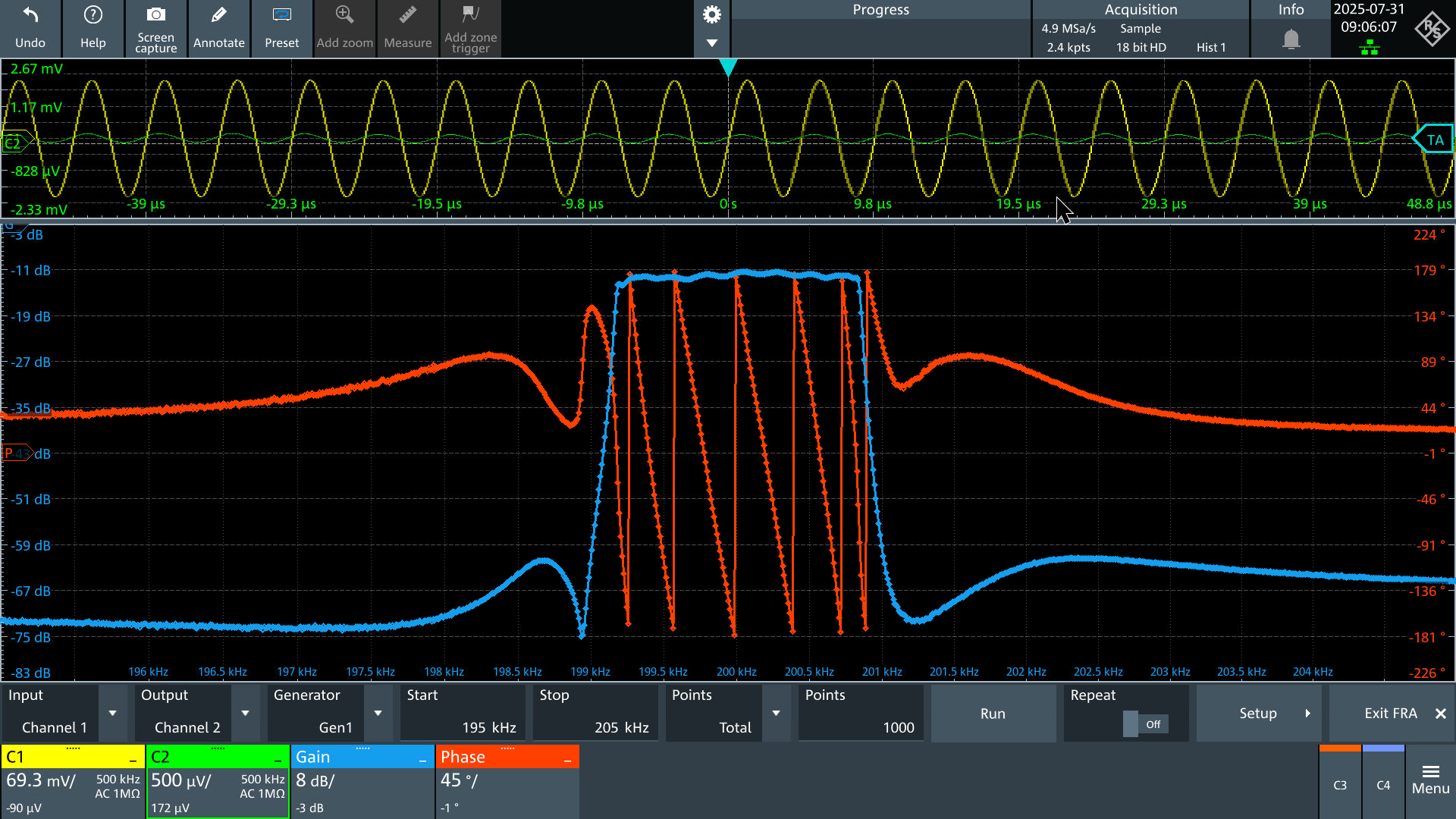Click the 4.9 MSa/s sample rate
Image resolution: width=1456 pixels, height=819 pixels.
pyautogui.click(x=1068, y=29)
